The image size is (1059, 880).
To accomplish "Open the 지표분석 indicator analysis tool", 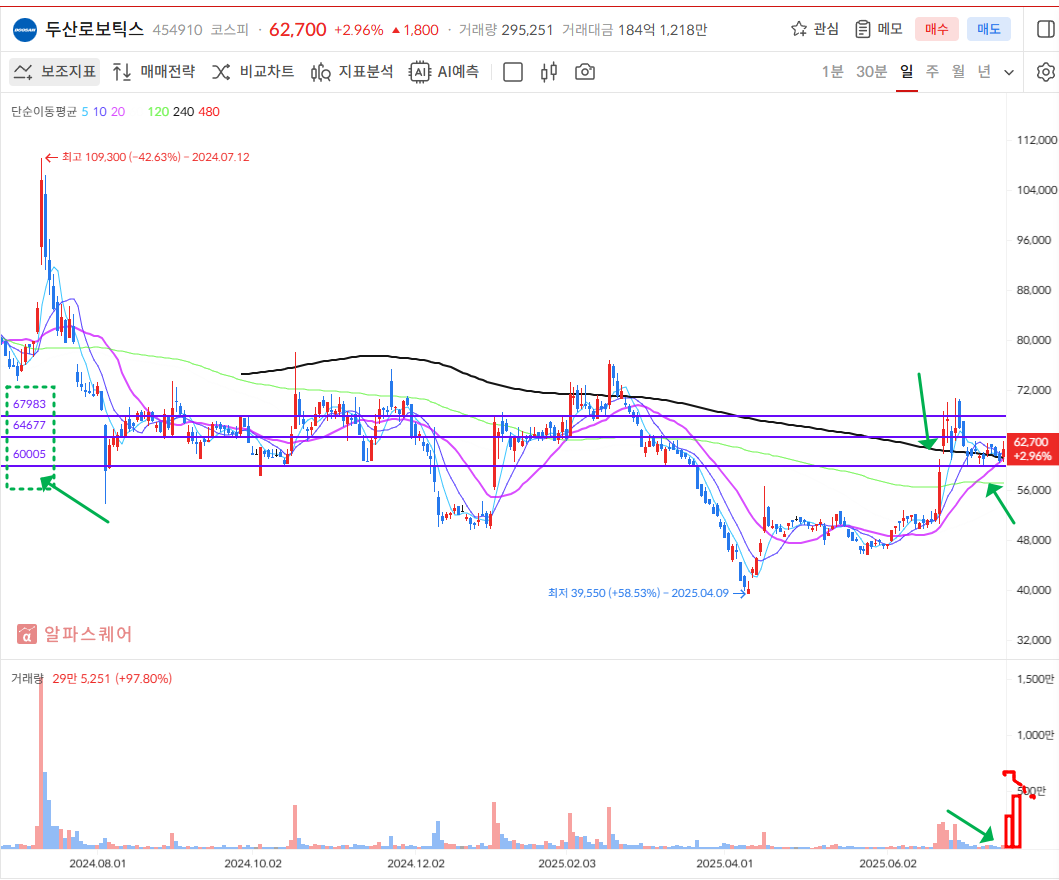I will (352, 72).
